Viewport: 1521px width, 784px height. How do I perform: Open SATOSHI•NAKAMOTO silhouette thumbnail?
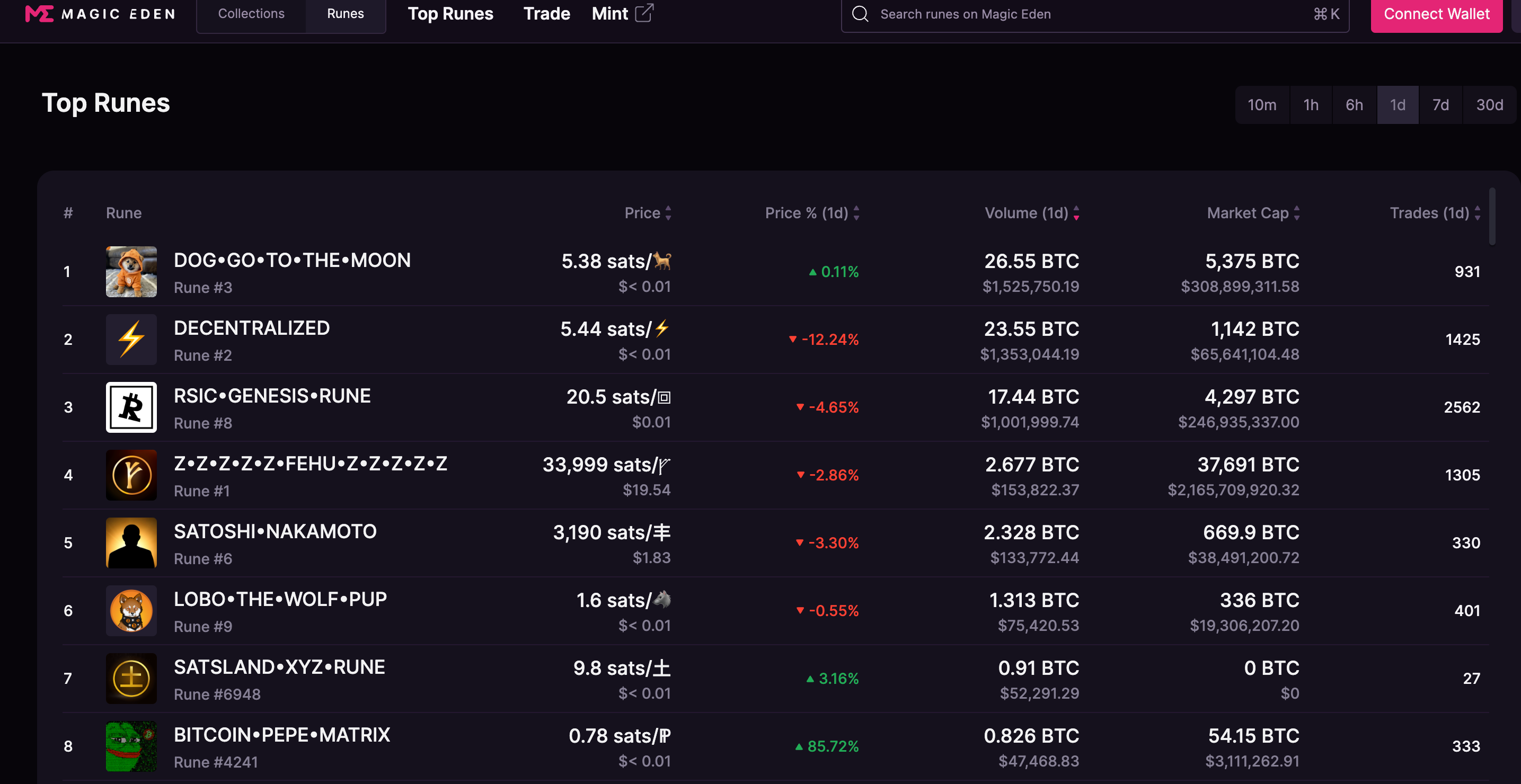coord(131,543)
